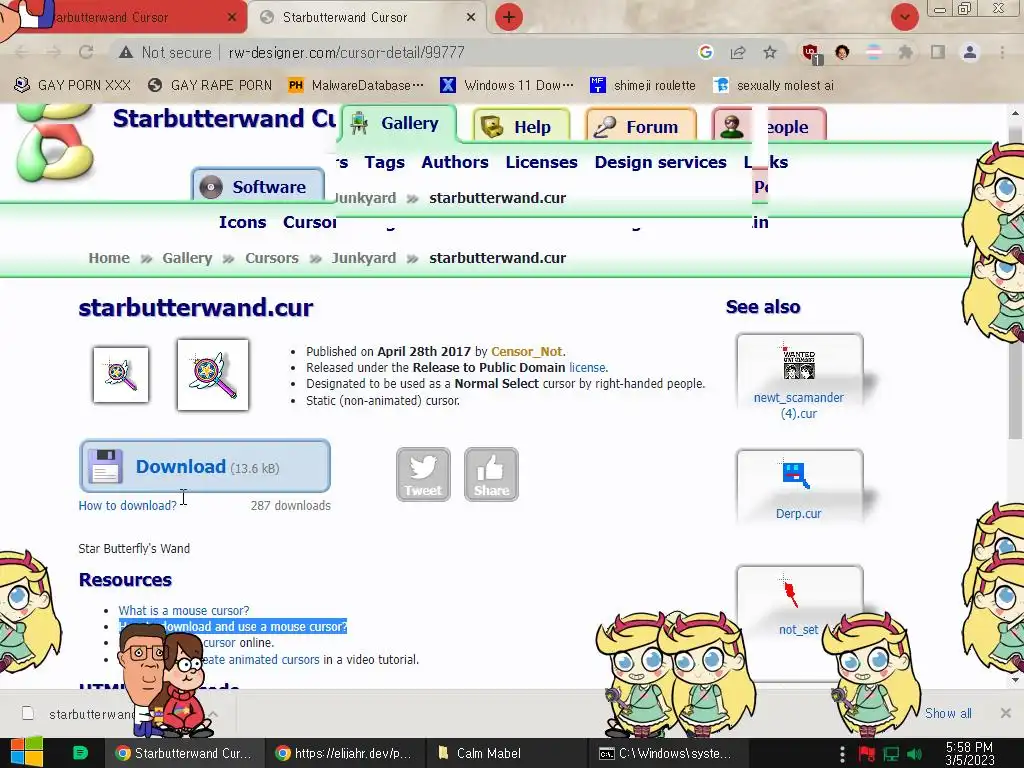Open the taskbar clock 5:58 PM

pos(970,754)
